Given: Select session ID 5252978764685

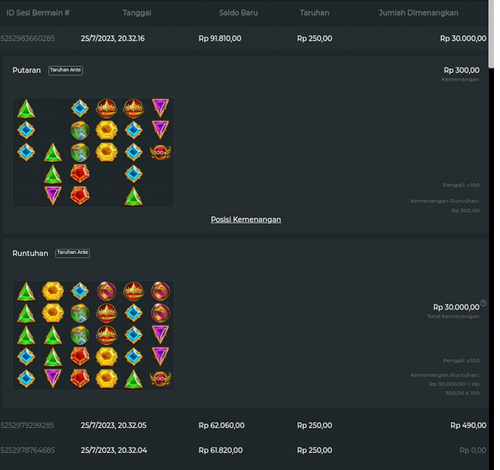Looking at the screenshot, I should click(28, 450).
